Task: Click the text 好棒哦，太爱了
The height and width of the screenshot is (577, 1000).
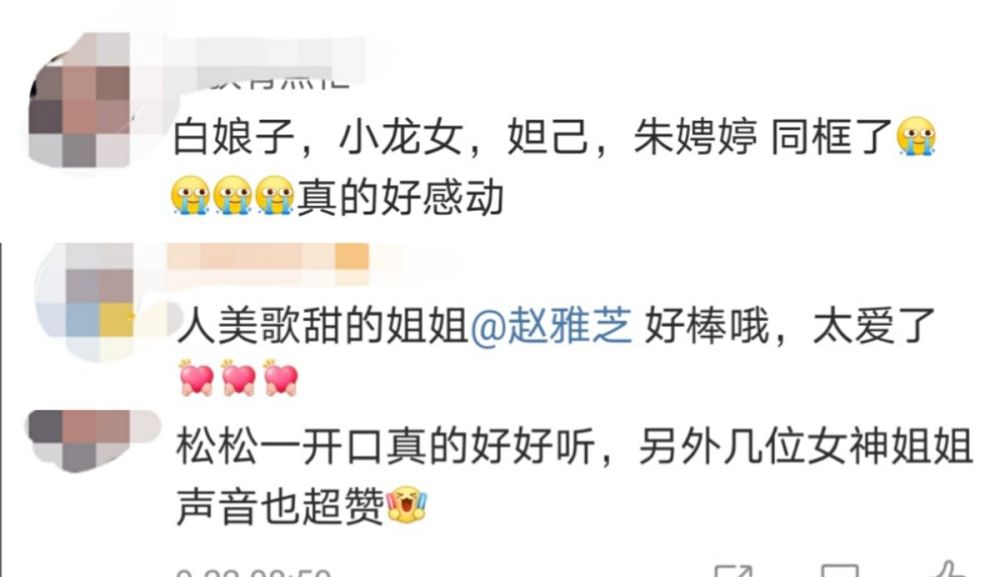Action: click(790, 325)
